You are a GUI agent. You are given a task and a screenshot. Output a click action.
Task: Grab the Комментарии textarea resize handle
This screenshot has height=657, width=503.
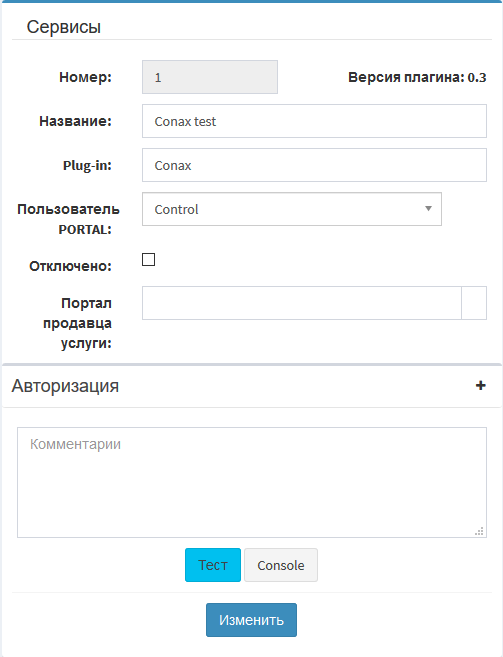coord(480,531)
